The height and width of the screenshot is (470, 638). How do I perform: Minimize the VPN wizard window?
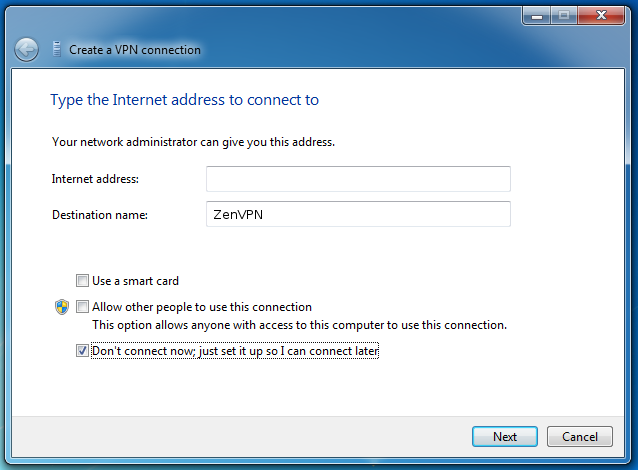click(x=537, y=16)
